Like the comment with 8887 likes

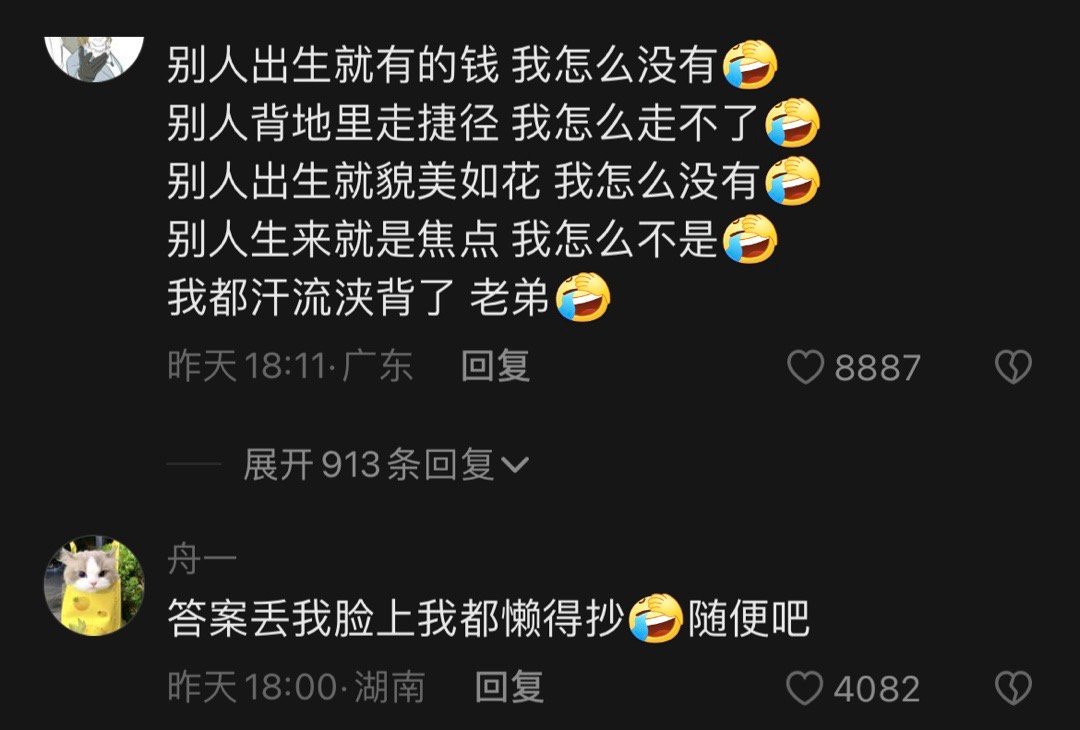[805, 366]
